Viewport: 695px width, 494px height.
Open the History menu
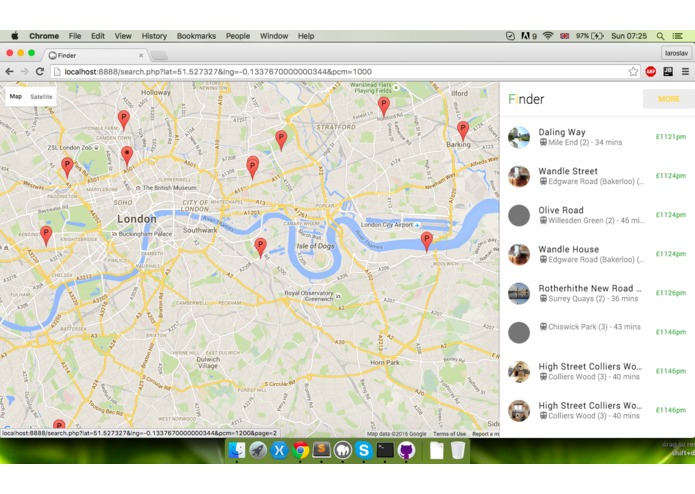(x=154, y=36)
